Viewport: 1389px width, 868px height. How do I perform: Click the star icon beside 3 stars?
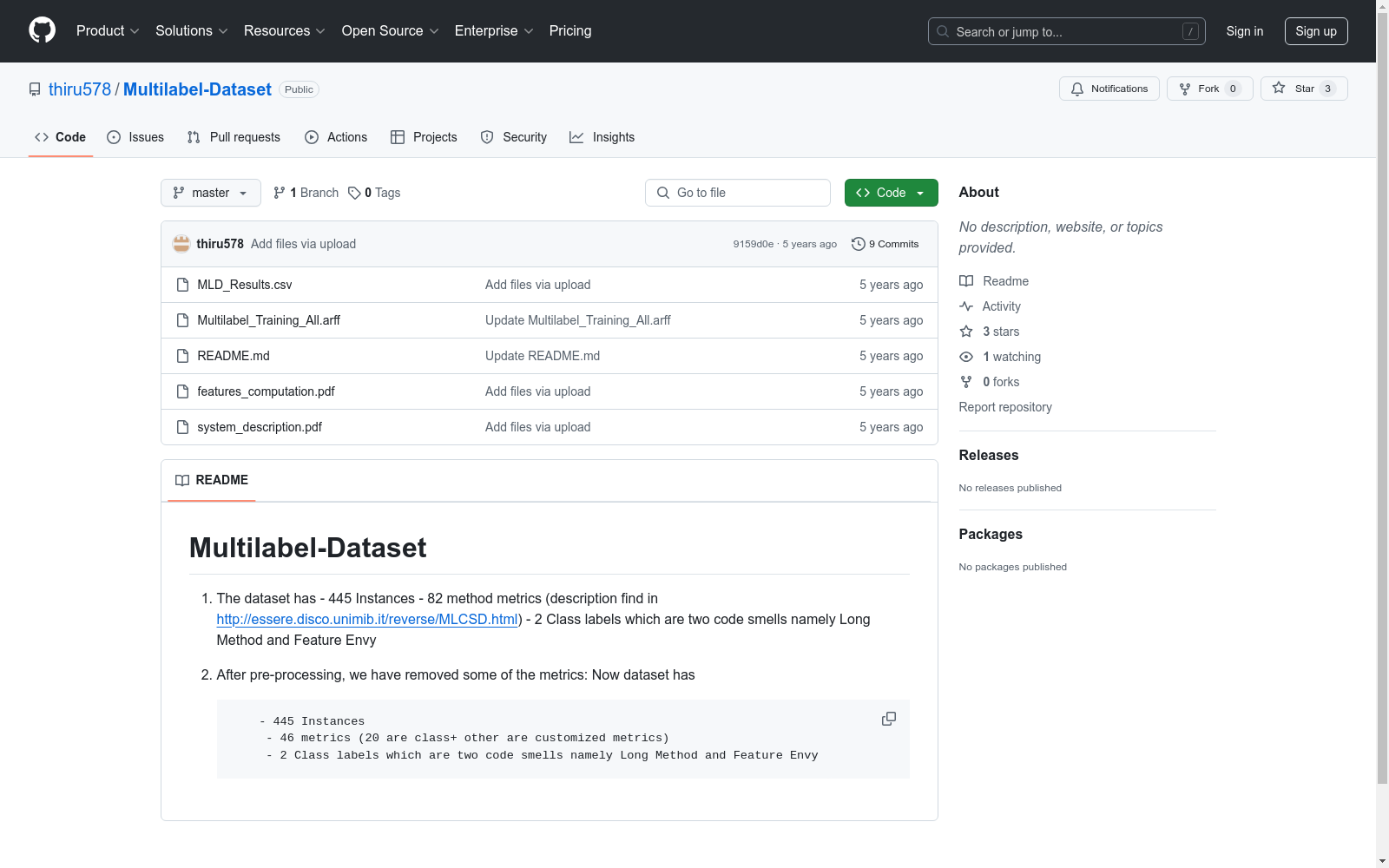966,332
